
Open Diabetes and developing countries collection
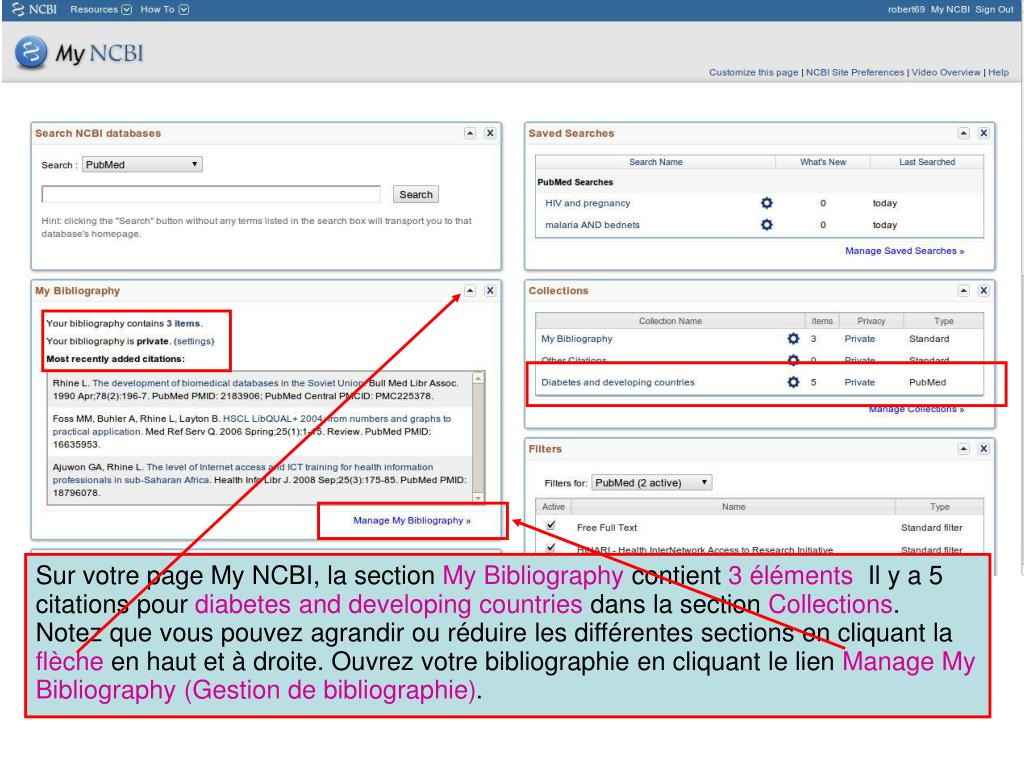(x=617, y=382)
